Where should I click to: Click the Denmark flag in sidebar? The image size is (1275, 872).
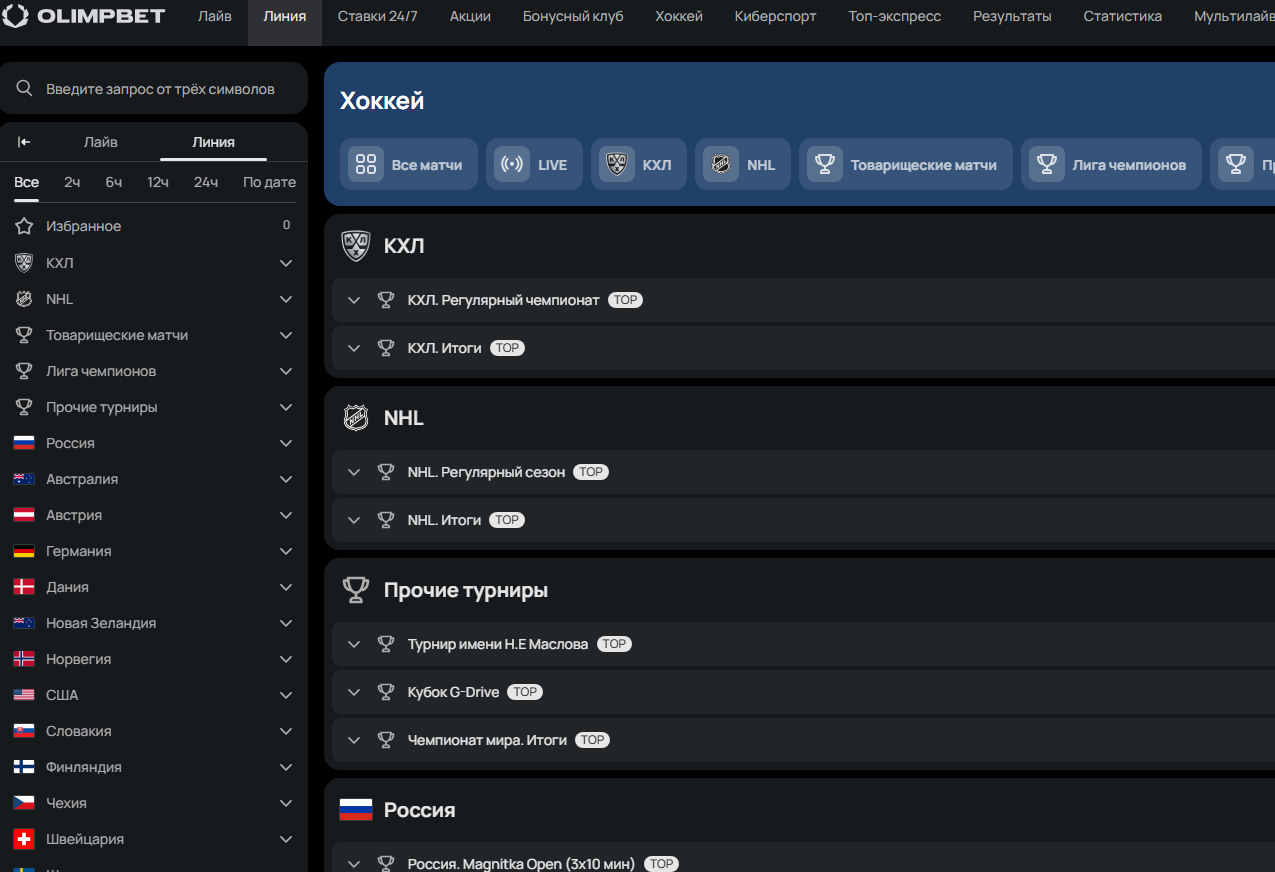point(24,587)
